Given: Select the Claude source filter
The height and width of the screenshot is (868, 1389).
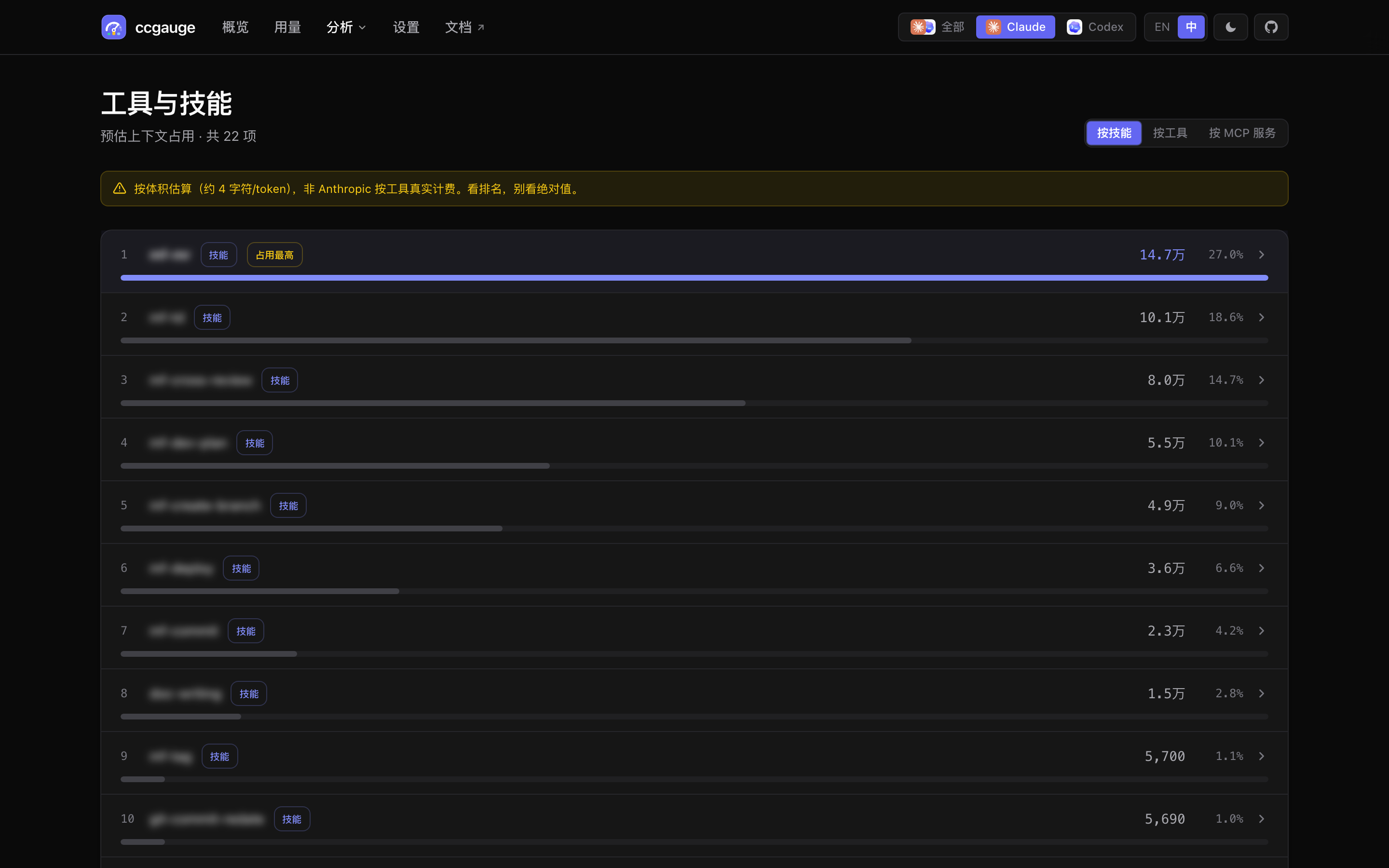Looking at the screenshot, I should [1015, 27].
